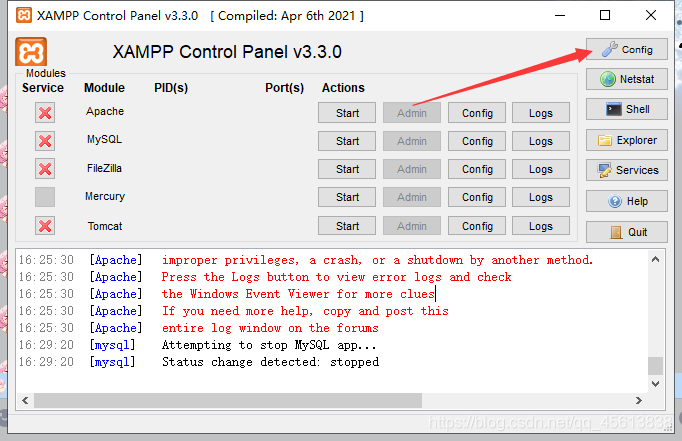682x441 pixels.
Task: Start the MySQL module
Action: pos(347,141)
